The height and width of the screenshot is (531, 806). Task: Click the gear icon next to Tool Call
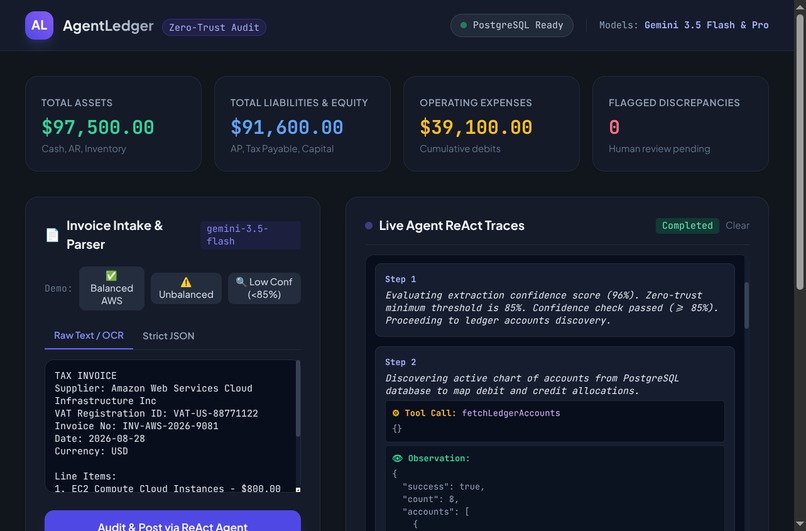[396, 413]
